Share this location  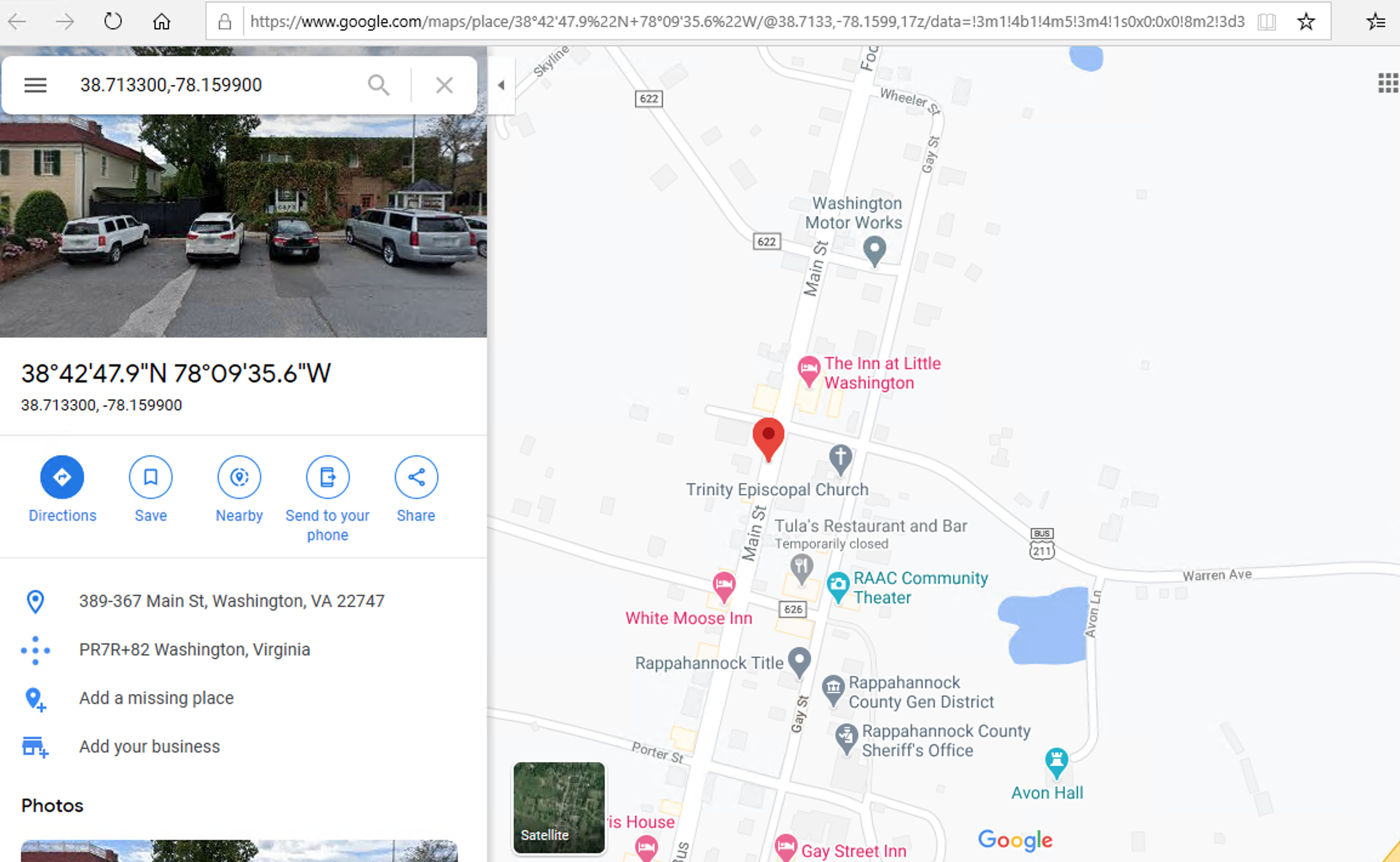[416, 477]
